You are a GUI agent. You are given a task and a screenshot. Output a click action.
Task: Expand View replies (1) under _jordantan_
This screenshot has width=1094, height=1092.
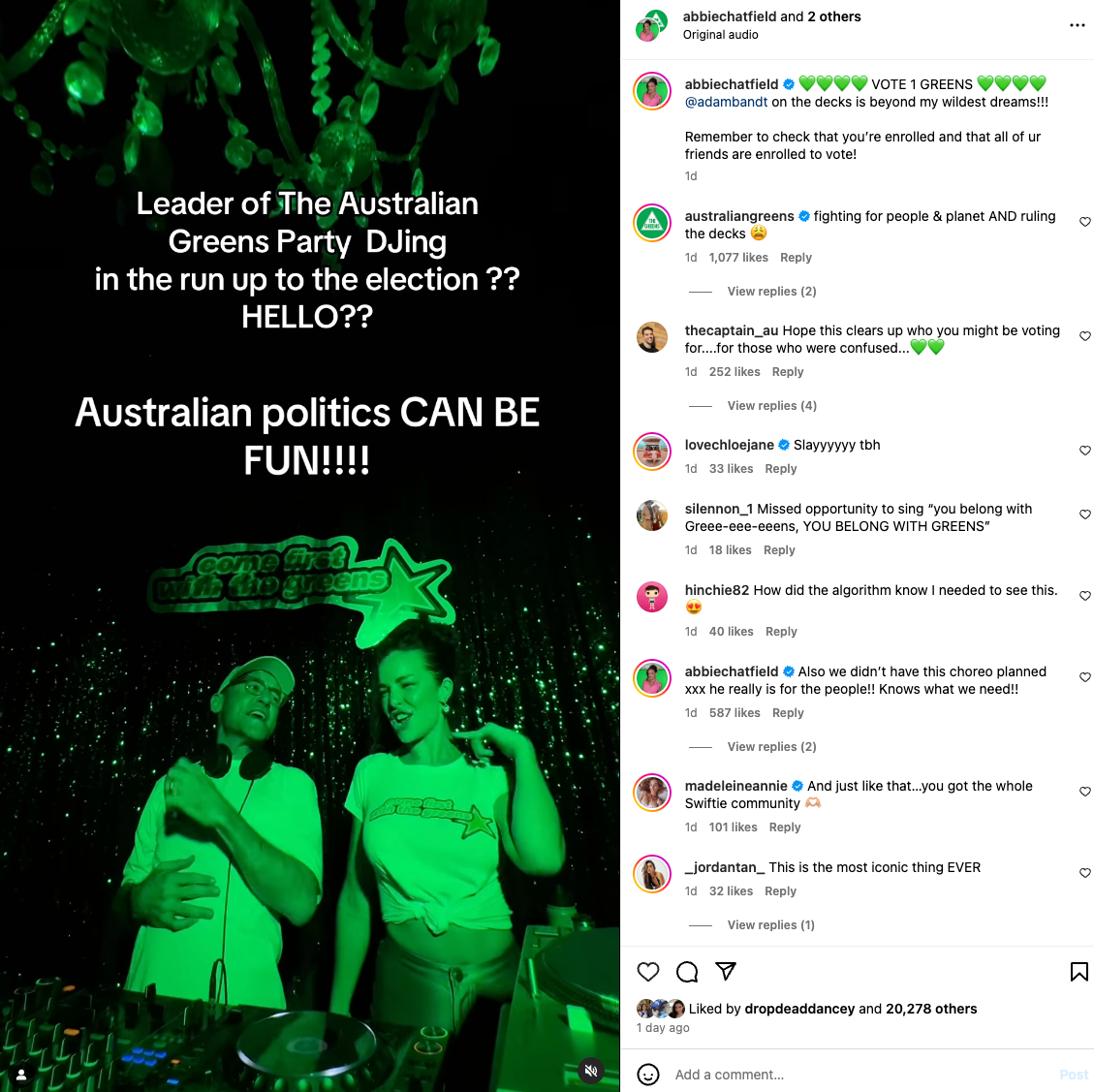[x=770, y=924]
